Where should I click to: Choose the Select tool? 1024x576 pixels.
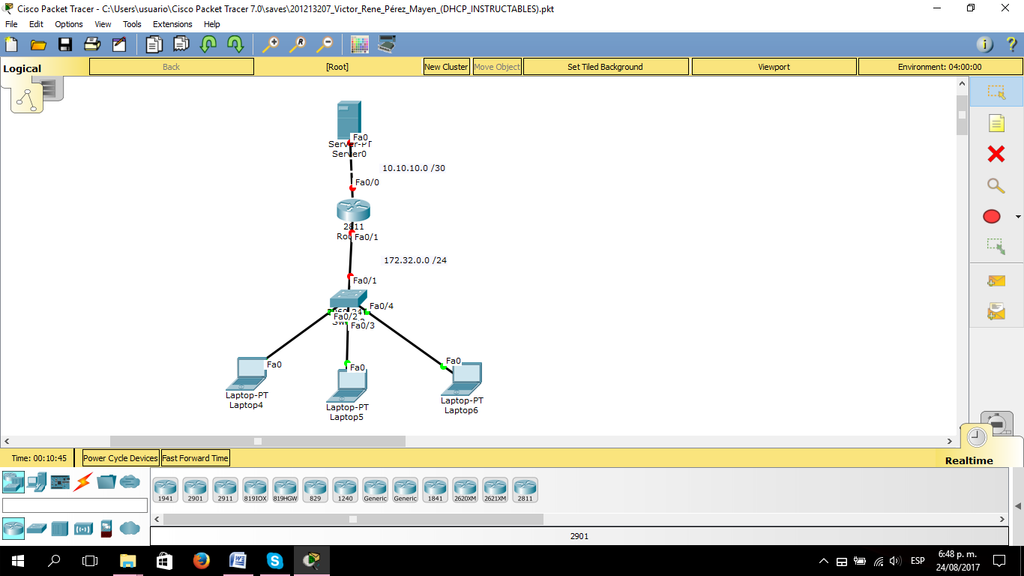(x=996, y=92)
